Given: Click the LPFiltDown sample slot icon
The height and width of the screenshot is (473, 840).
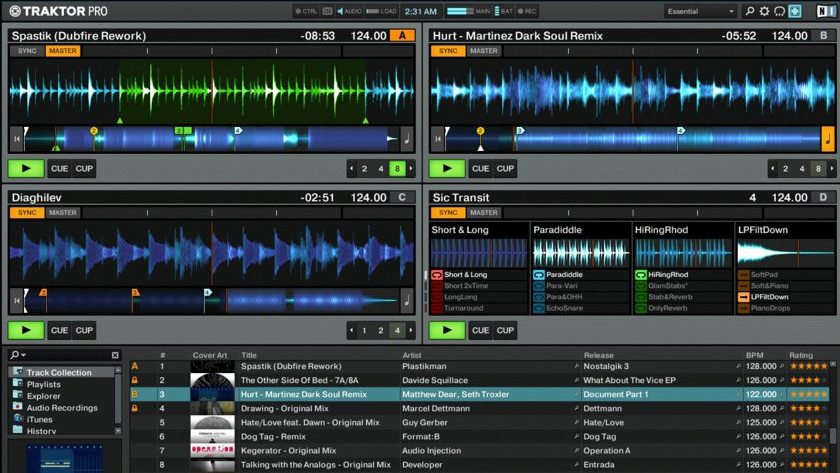Looking at the screenshot, I should 743,297.
